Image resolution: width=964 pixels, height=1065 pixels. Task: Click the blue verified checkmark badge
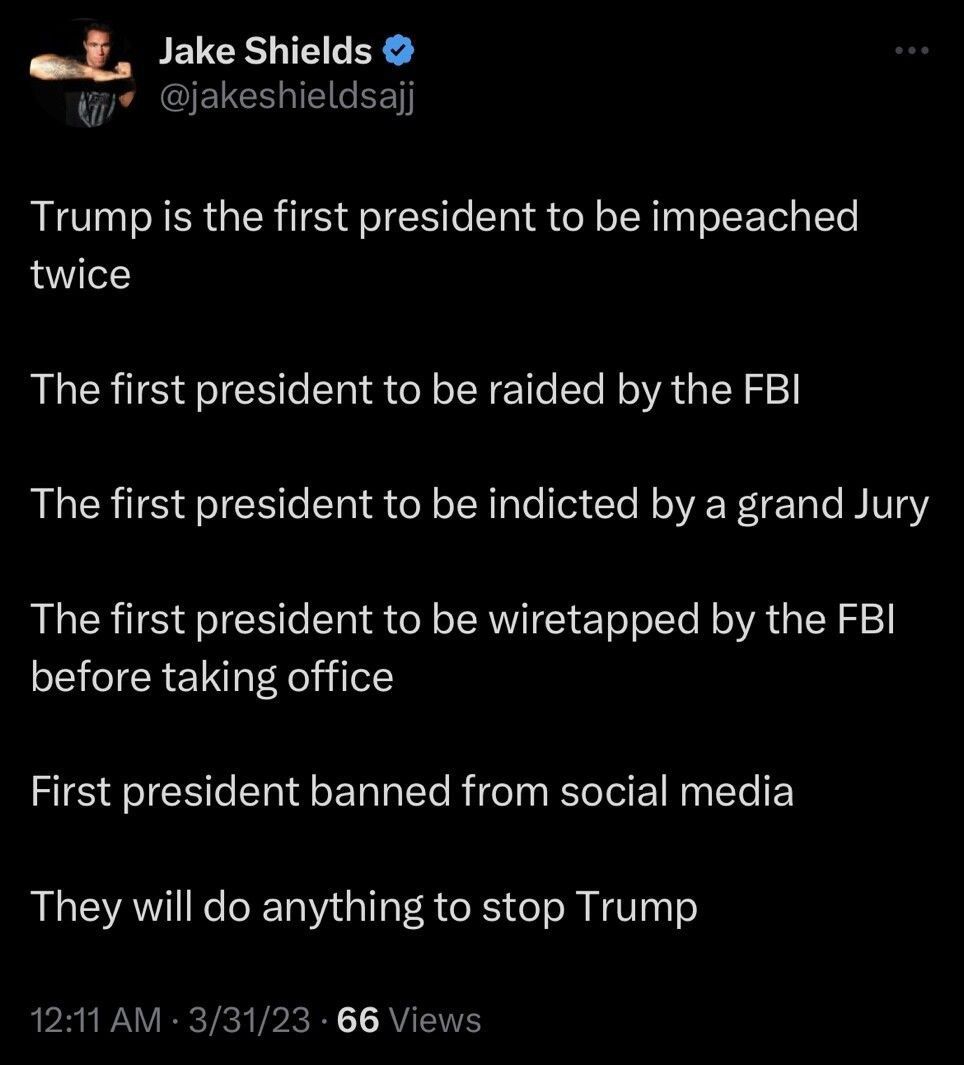393,50
